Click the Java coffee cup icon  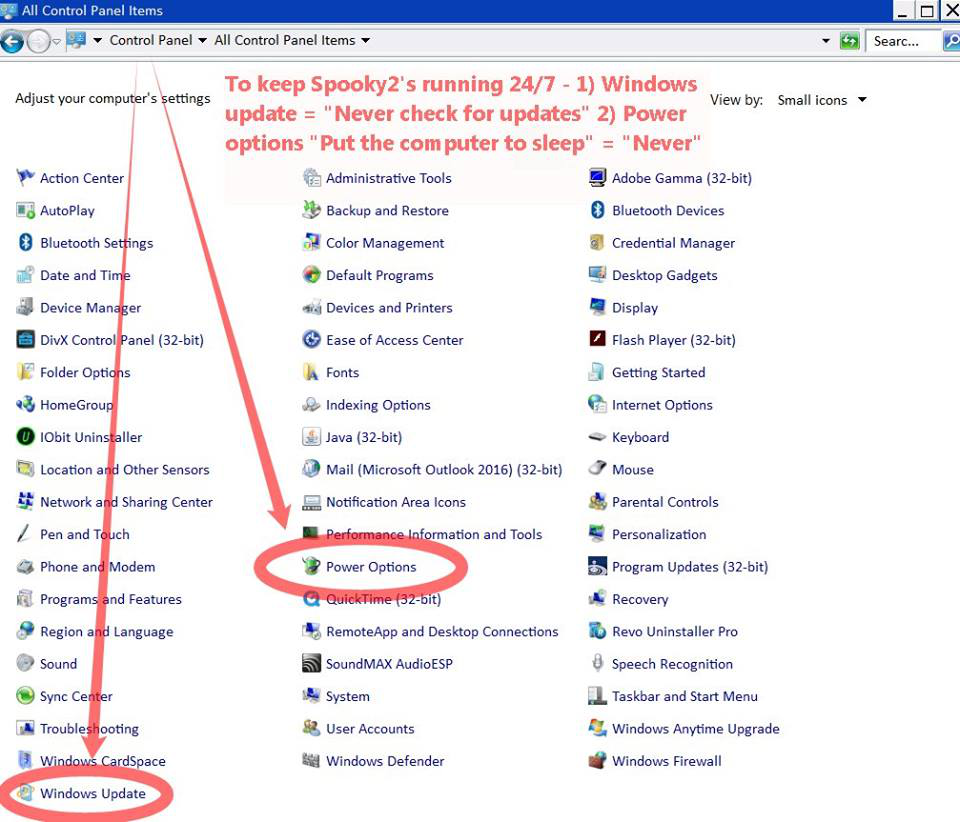point(312,437)
